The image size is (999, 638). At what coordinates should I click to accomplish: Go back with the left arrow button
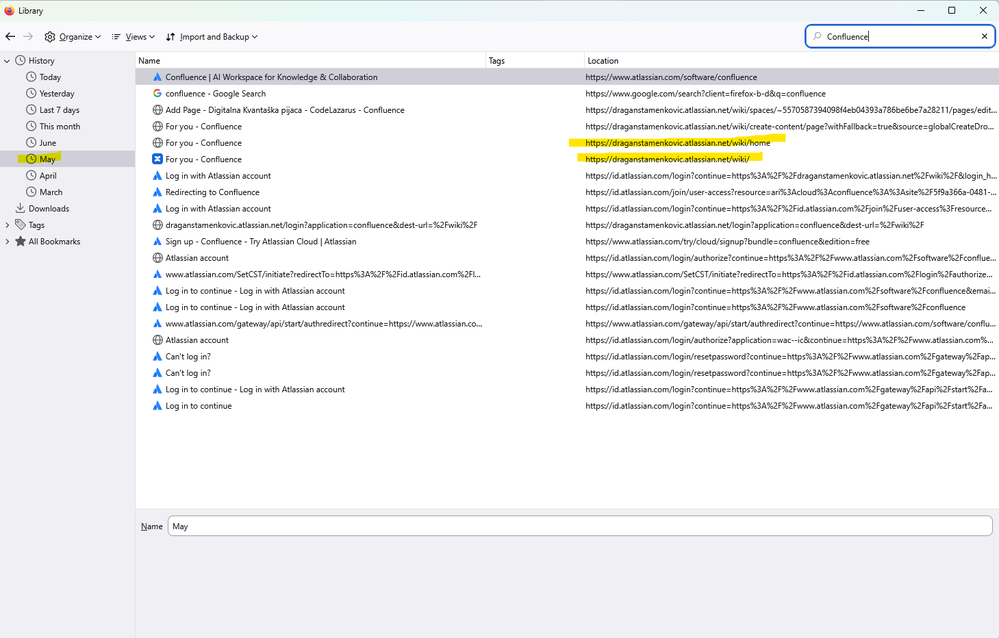tap(10, 36)
